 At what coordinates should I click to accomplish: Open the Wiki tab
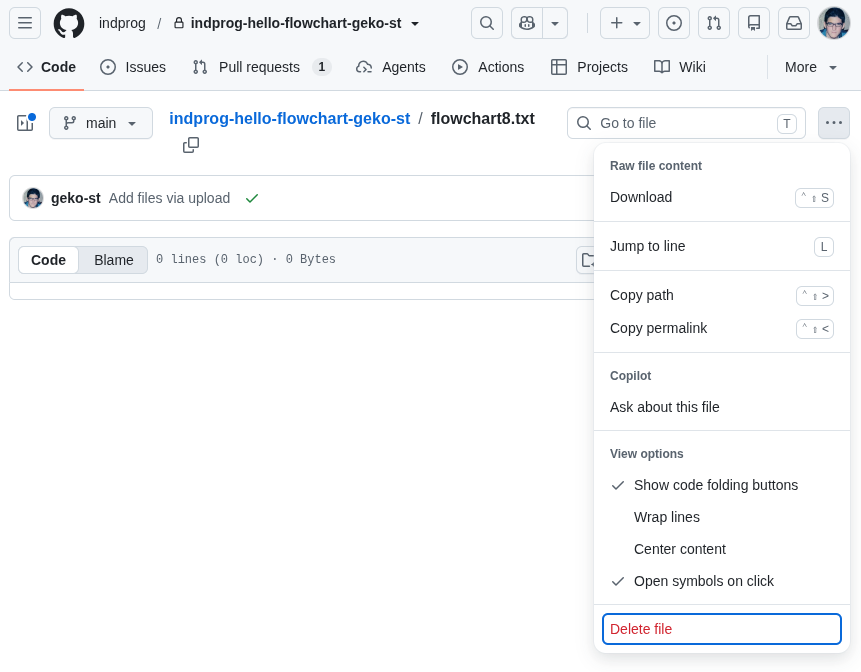(x=680, y=67)
